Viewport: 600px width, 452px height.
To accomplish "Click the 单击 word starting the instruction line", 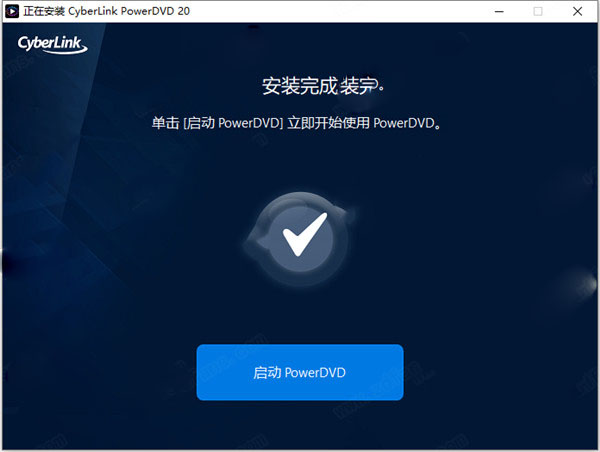I will click(165, 123).
